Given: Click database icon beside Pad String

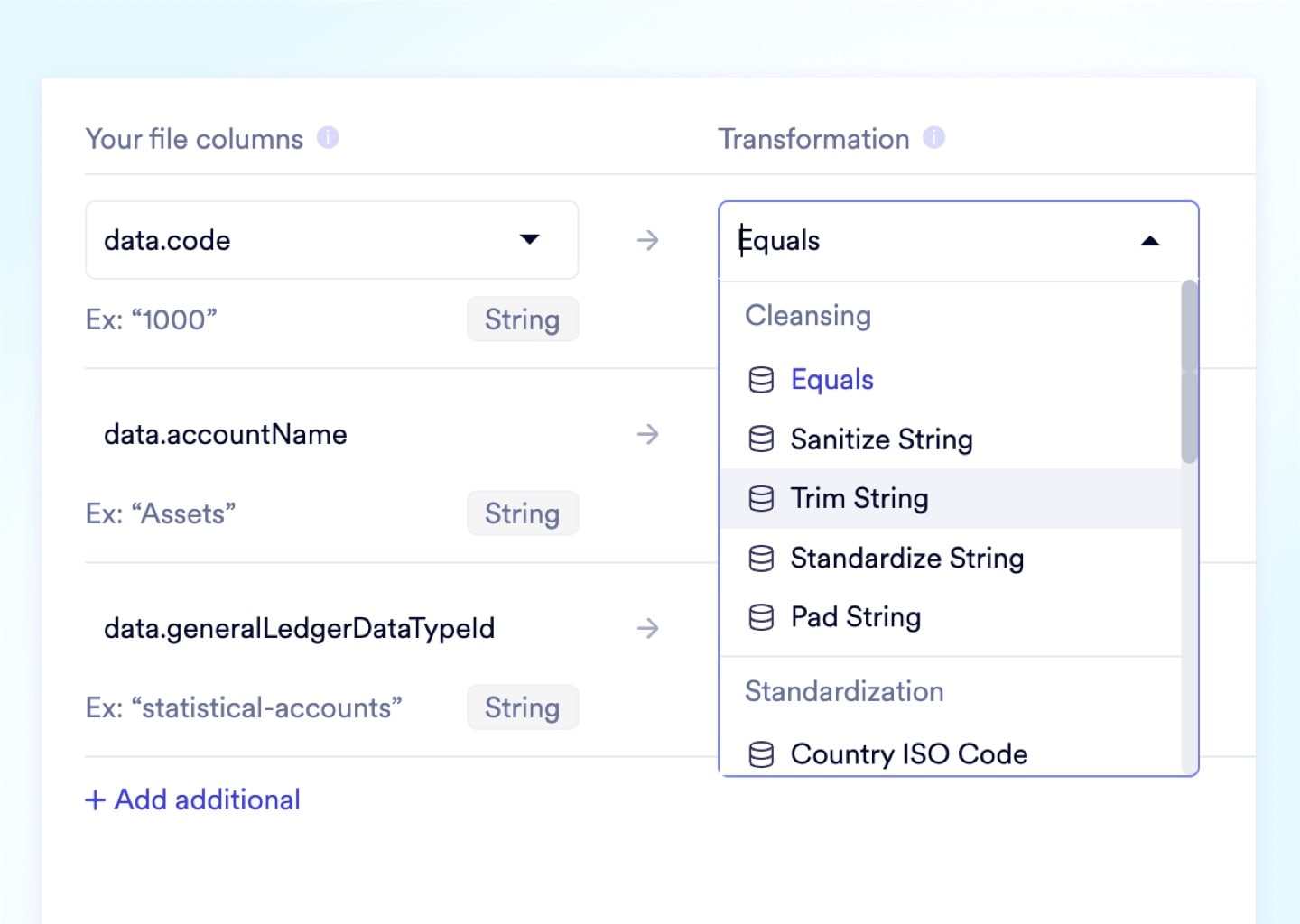Looking at the screenshot, I should click(761, 617).
